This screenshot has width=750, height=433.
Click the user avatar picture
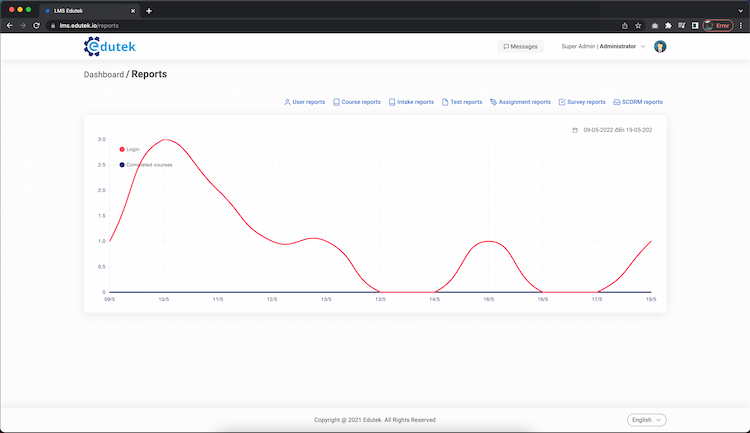click(x=660, y=46)
